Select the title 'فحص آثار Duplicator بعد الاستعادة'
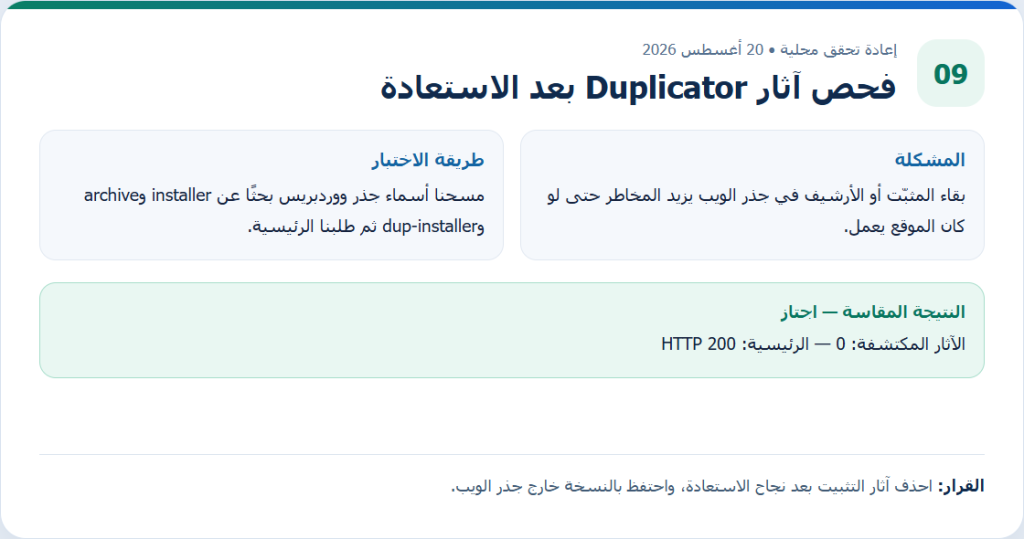The width and height of the screenshot is (1024, 539). click(x=638, y=88)
